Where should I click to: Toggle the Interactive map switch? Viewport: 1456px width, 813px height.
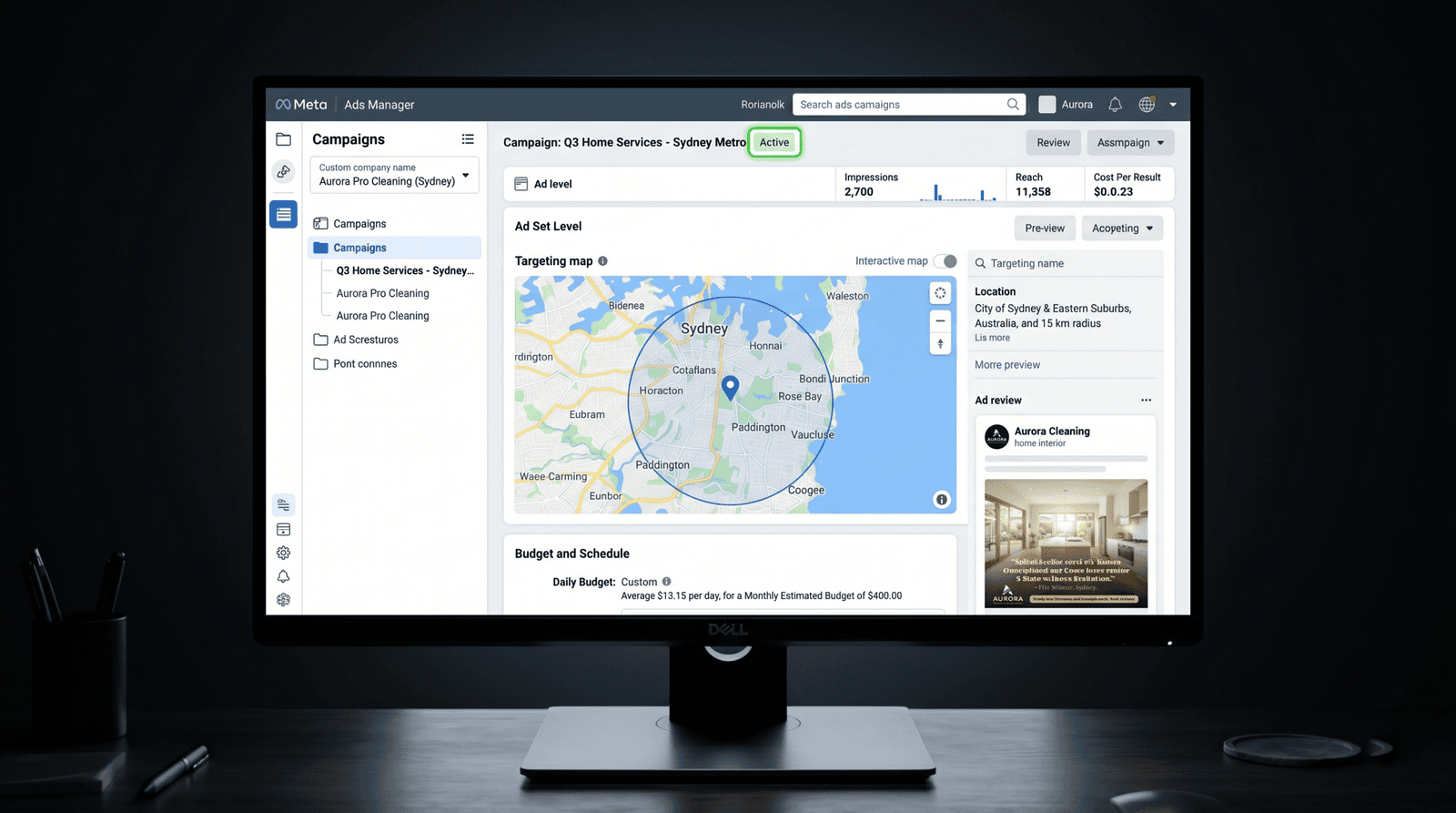pos(945,261)
